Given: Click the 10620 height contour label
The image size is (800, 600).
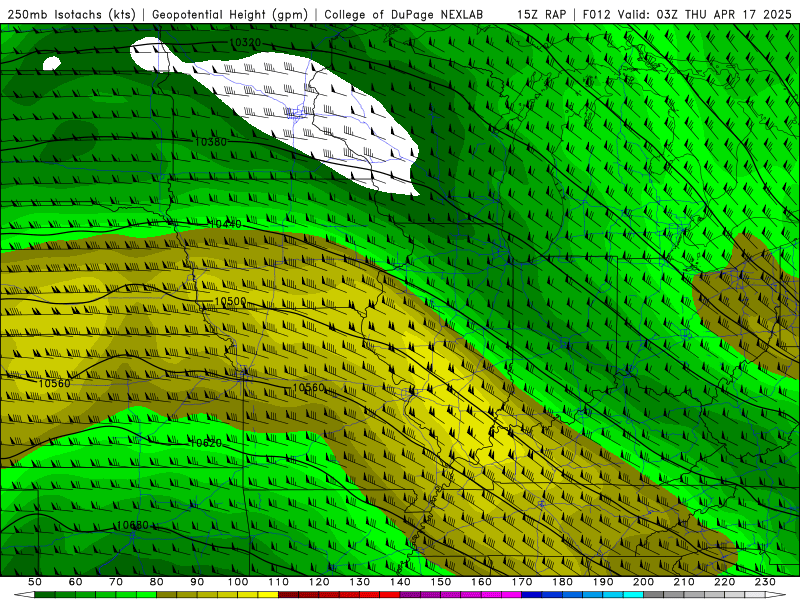Looking at the screenshot, I should 206,443.
